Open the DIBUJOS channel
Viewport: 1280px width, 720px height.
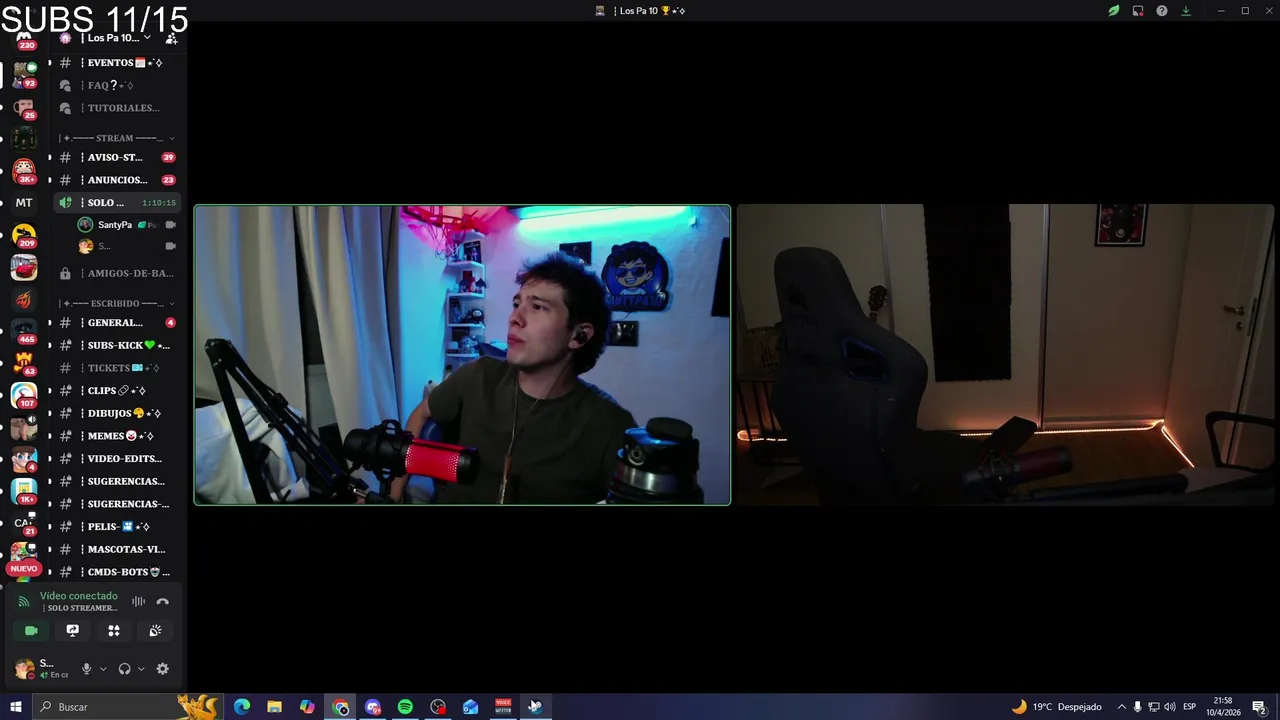(x=117, y=413)
